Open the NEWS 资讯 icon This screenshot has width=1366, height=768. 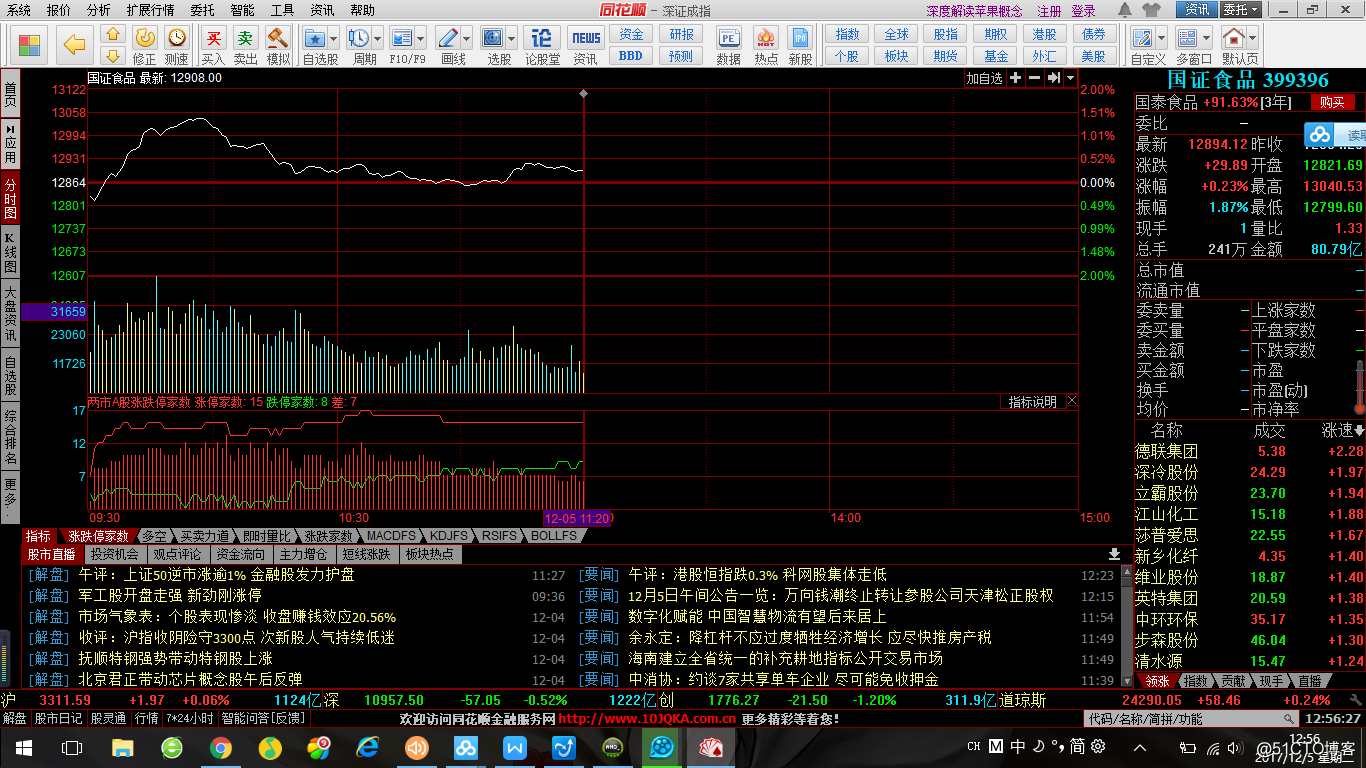586,38
